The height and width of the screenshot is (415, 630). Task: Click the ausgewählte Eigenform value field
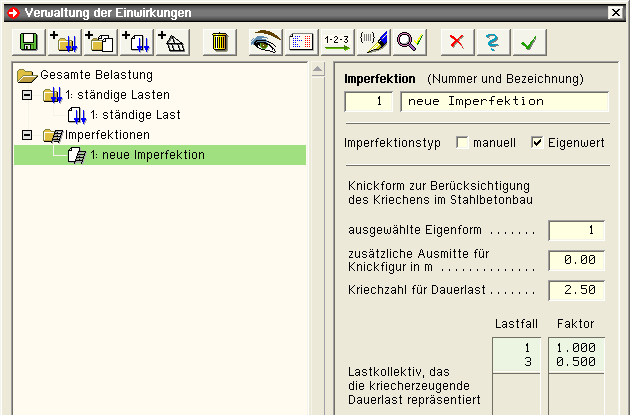coord(576,229)
